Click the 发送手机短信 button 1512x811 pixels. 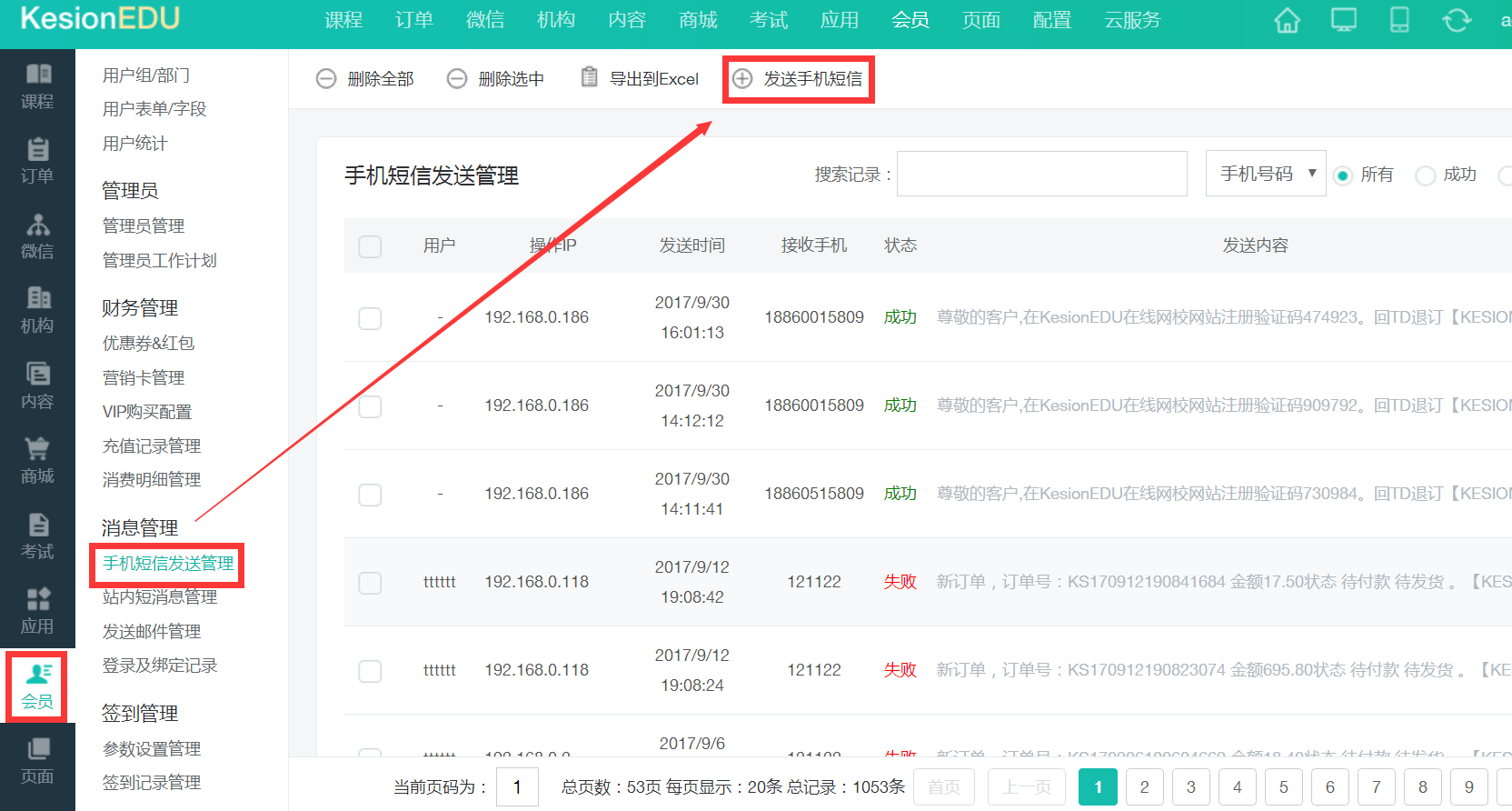click(799, 79)
